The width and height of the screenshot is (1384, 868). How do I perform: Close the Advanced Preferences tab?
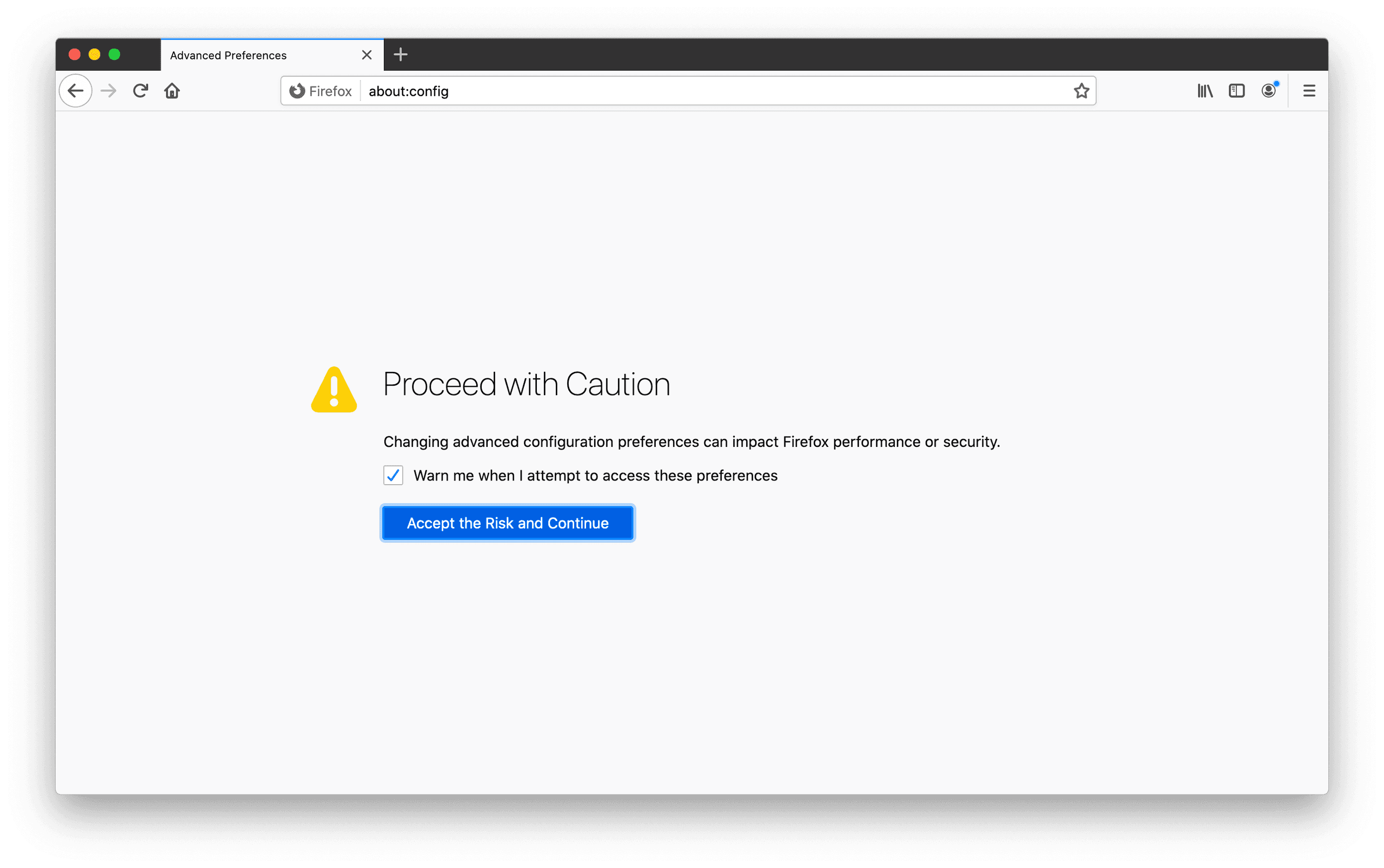pyautogui.click(x=367, y=55)
